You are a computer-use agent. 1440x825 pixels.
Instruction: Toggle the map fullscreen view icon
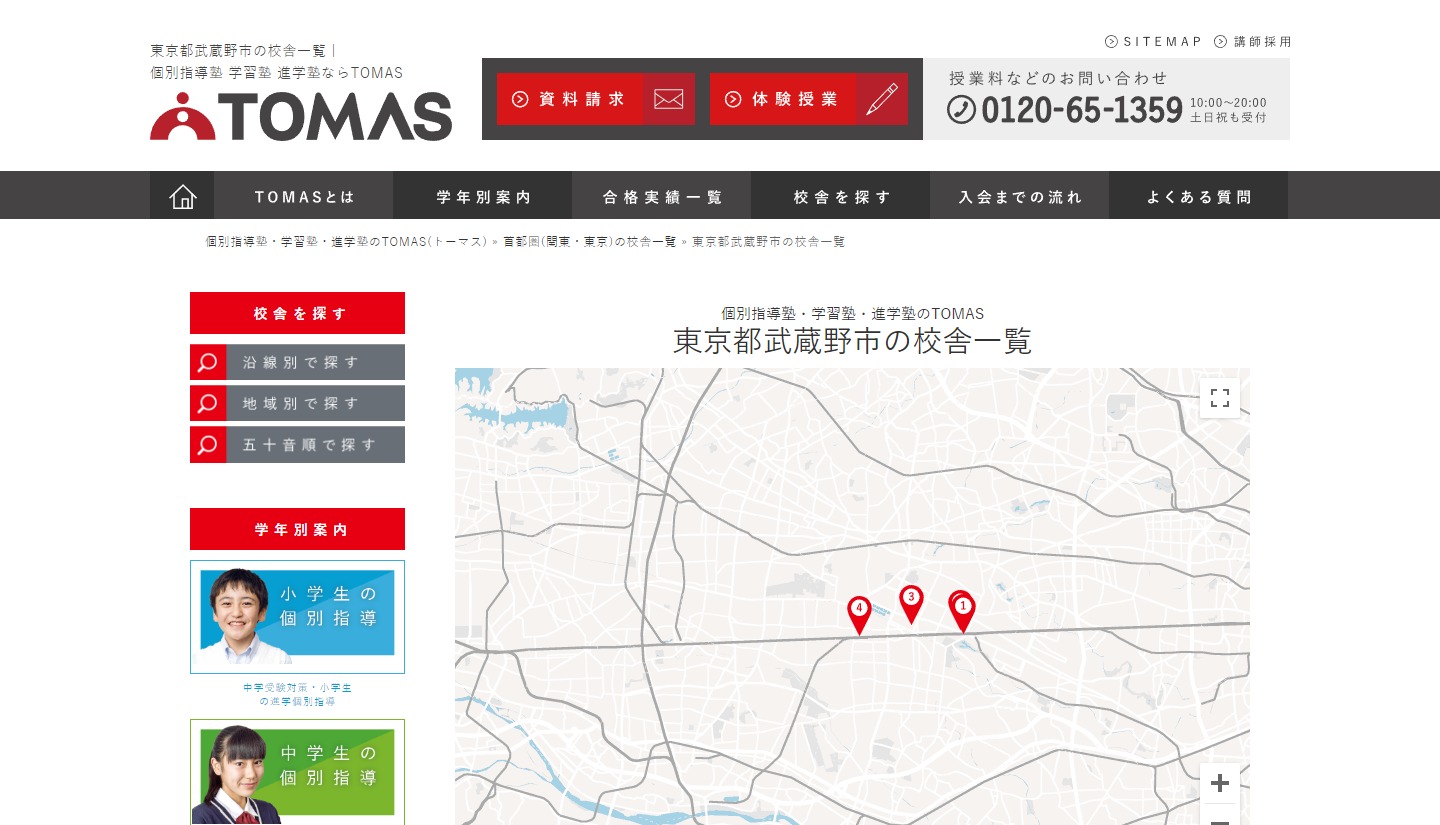click(1219, 398)
